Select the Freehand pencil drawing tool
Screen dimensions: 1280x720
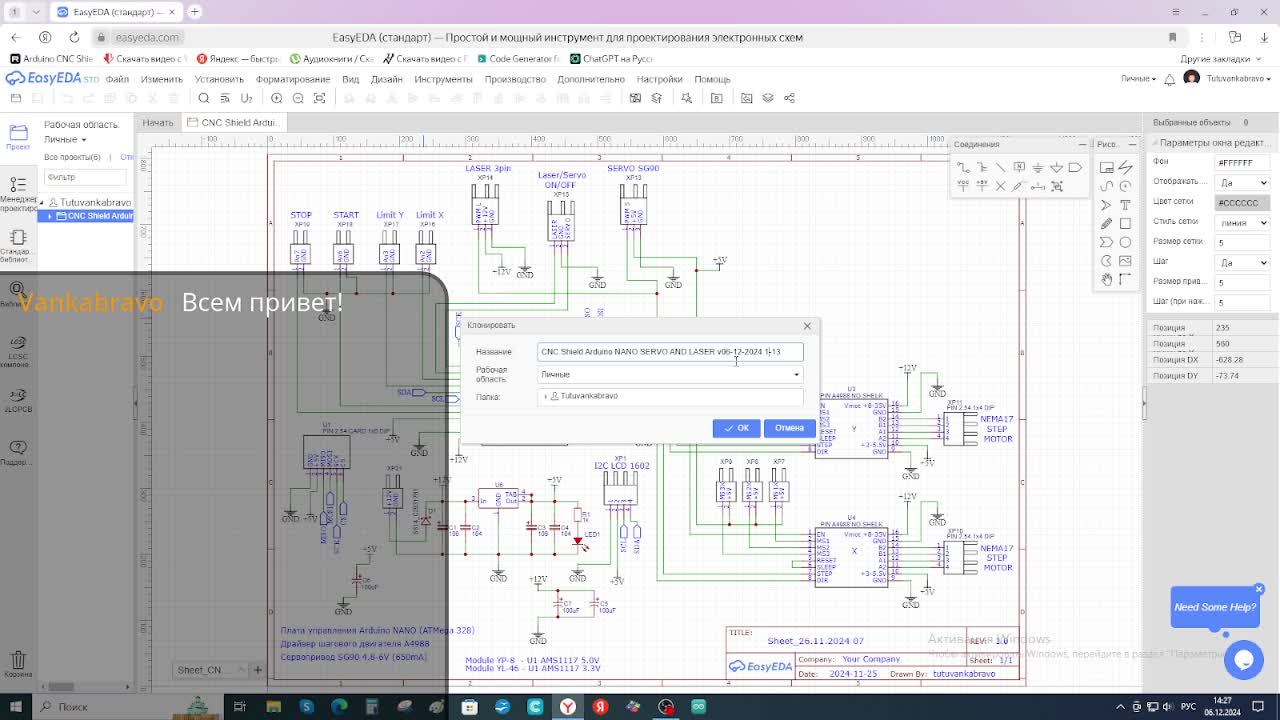pos(1106,224)
